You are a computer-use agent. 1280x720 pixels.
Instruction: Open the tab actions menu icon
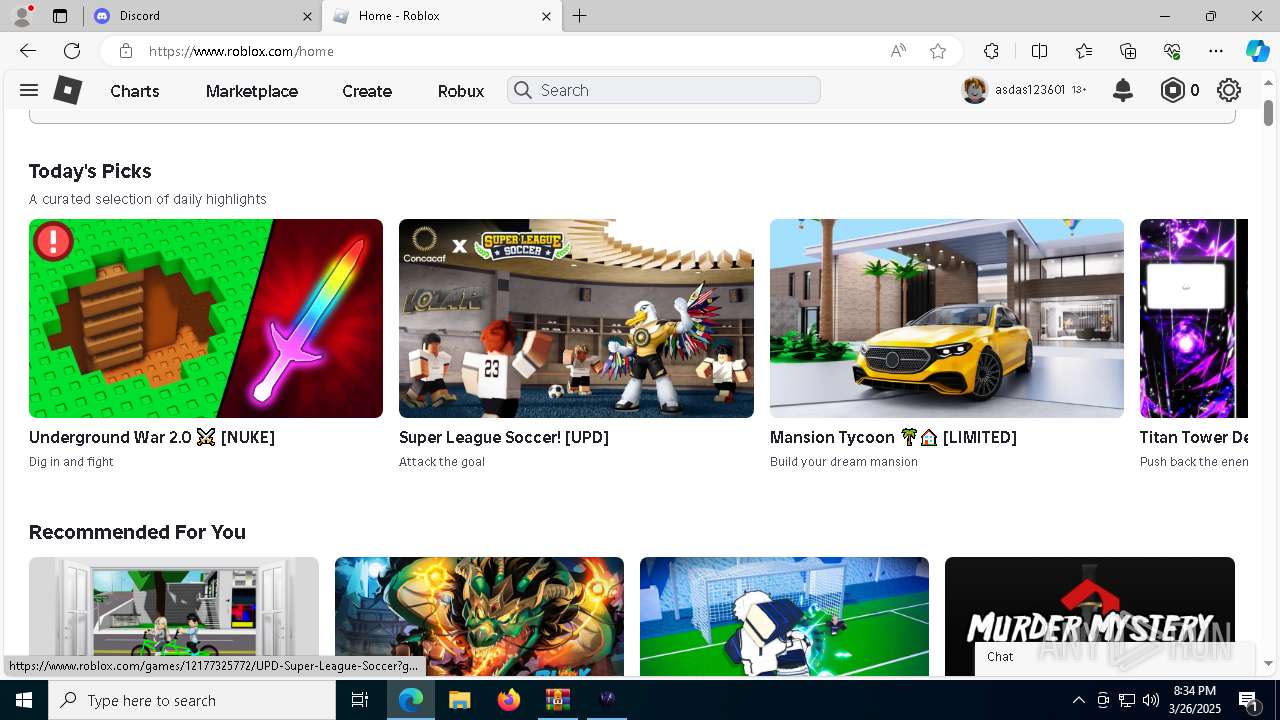coord(60,16)
